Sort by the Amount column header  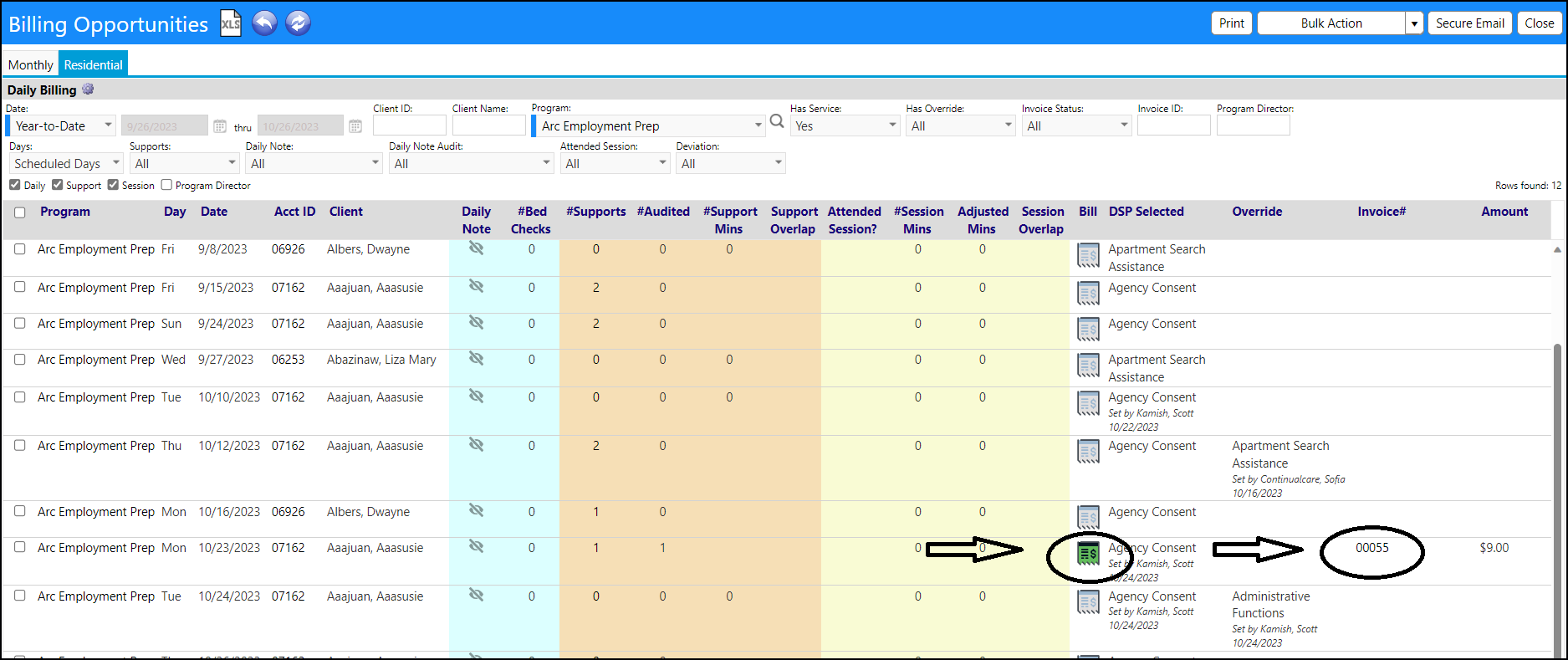click(1504, 212)
